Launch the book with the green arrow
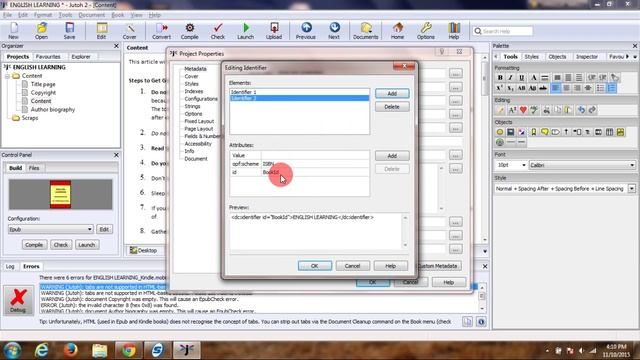Viewport: 640px width, 360px height. [x=245, y=31]
